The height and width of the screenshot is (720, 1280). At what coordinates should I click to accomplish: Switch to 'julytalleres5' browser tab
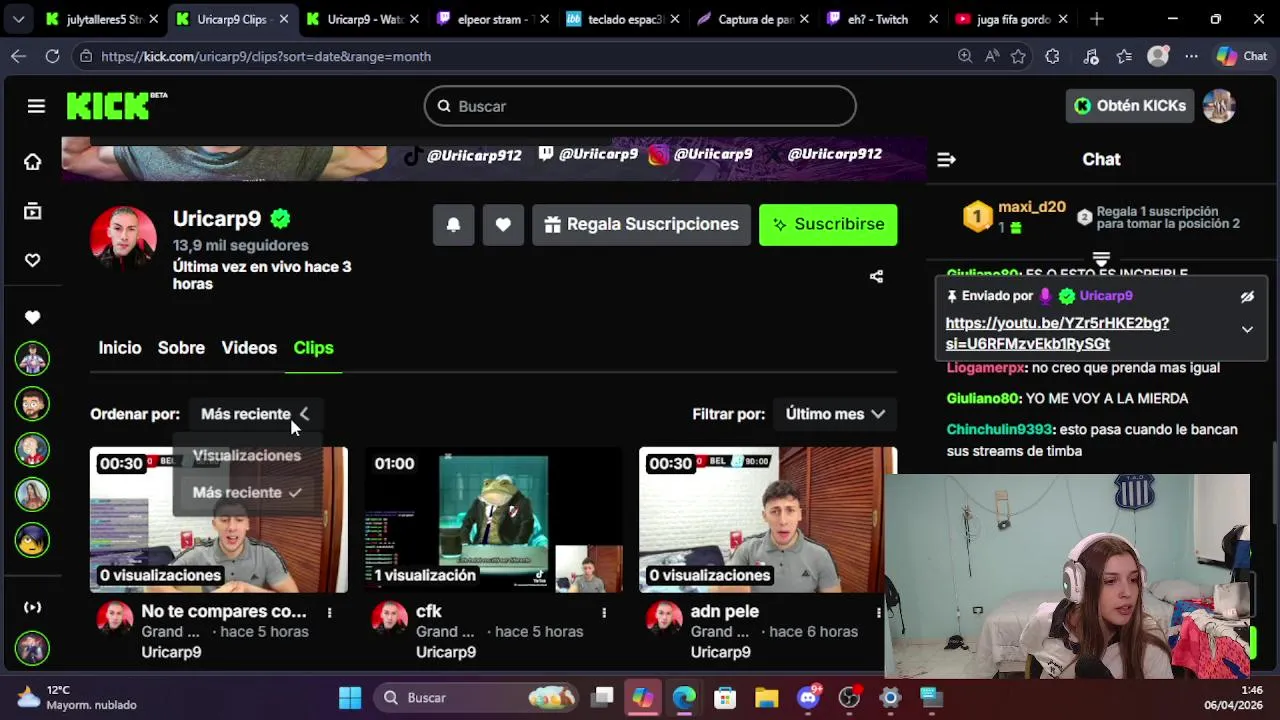tap(102, 19)
